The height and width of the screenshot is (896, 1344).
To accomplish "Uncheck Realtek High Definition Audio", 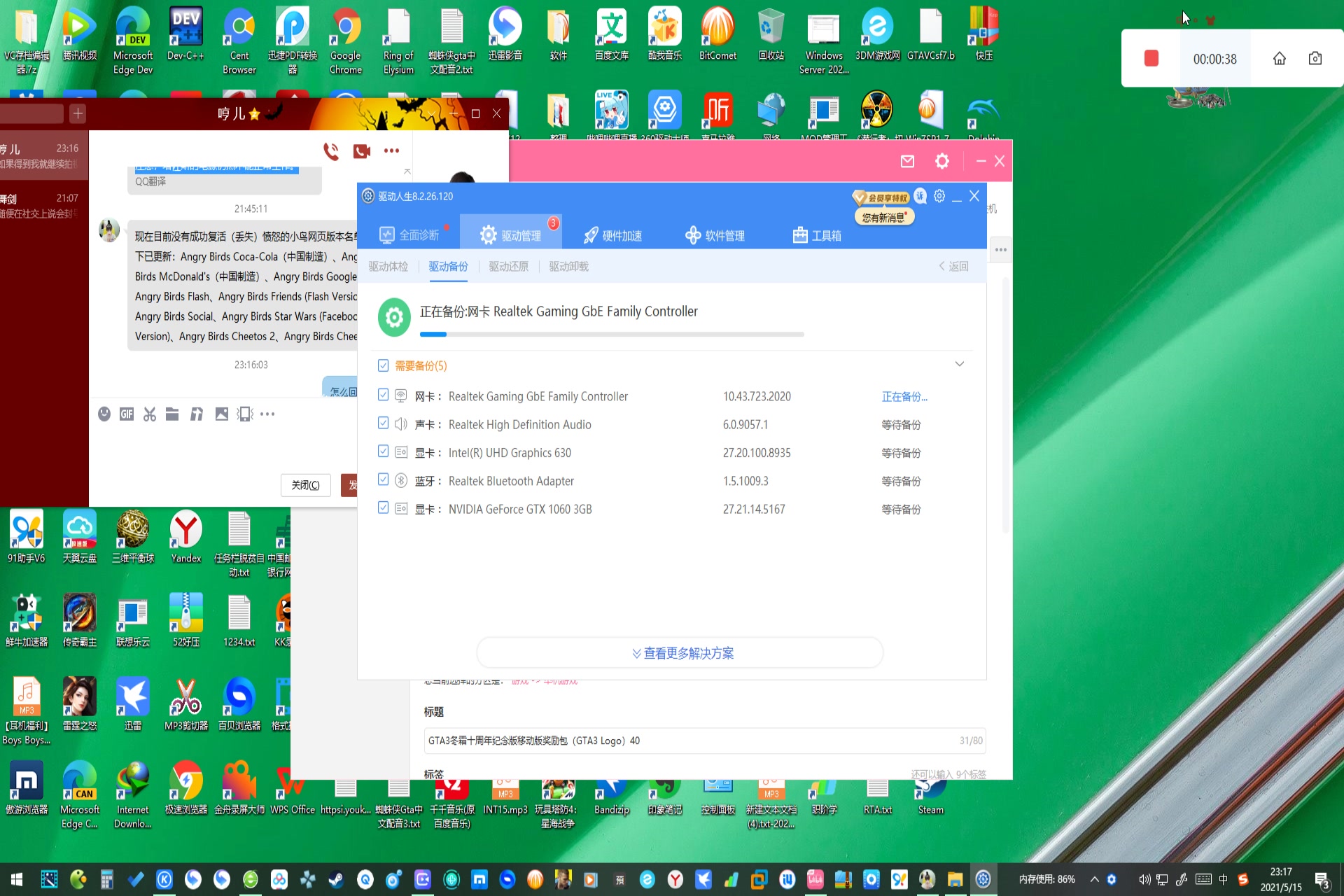I will (383, 423).
